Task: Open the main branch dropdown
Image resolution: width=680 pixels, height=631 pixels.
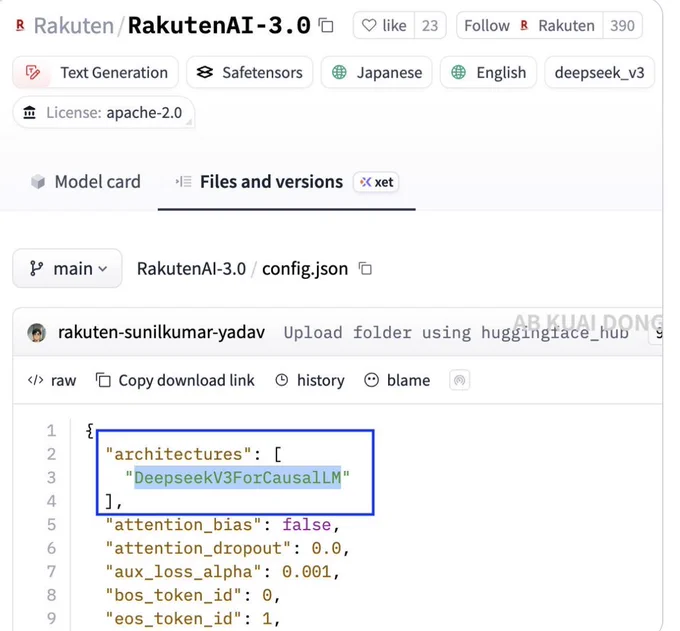Action: 67,268
